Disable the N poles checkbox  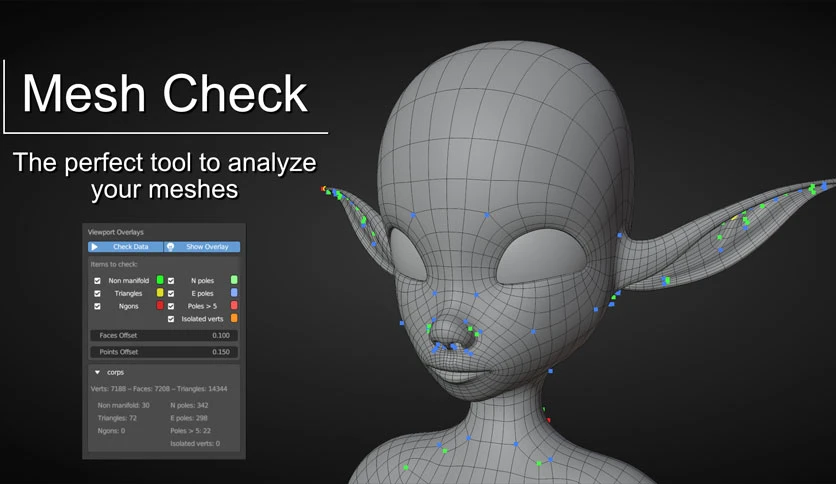click(x=171, y=280)
